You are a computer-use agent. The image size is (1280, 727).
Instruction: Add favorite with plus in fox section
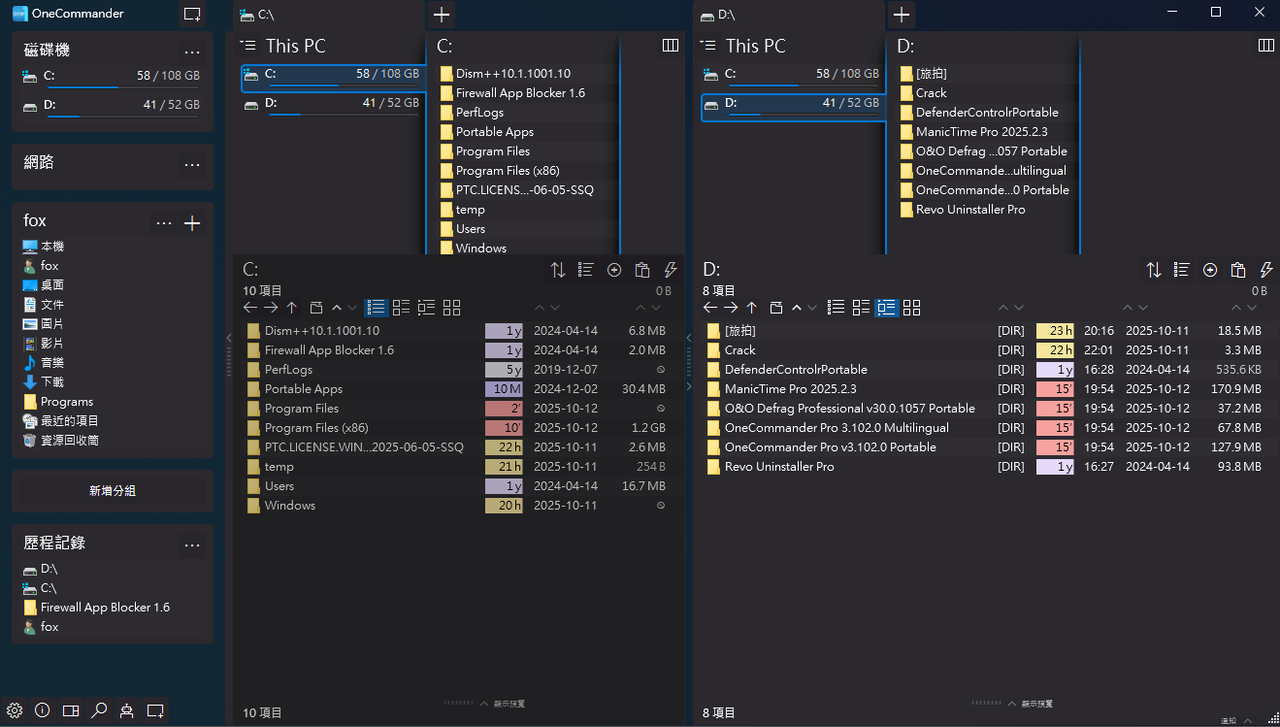click(x=192, y=223)
